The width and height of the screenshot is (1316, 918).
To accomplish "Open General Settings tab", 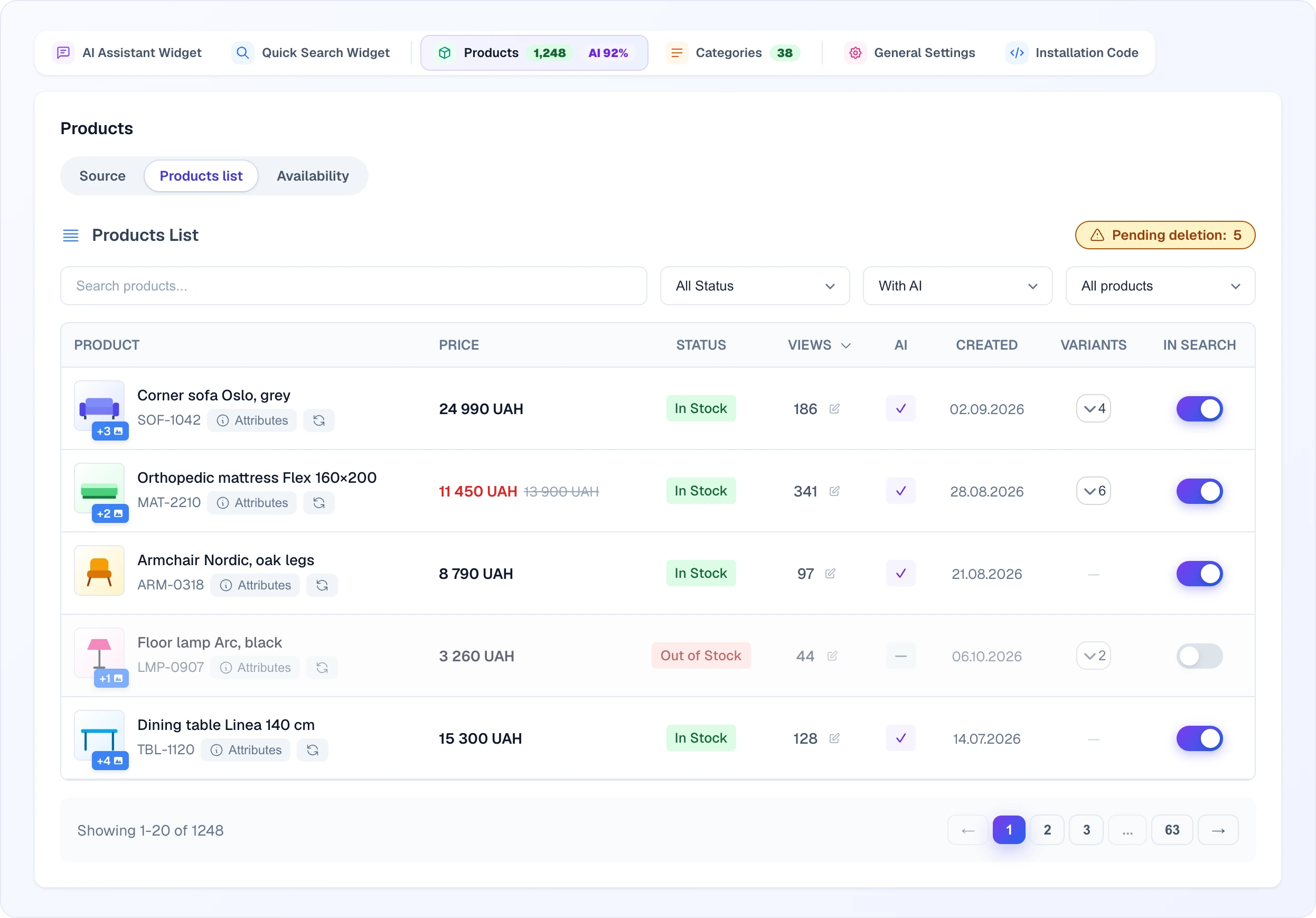I will coord(910,53).
